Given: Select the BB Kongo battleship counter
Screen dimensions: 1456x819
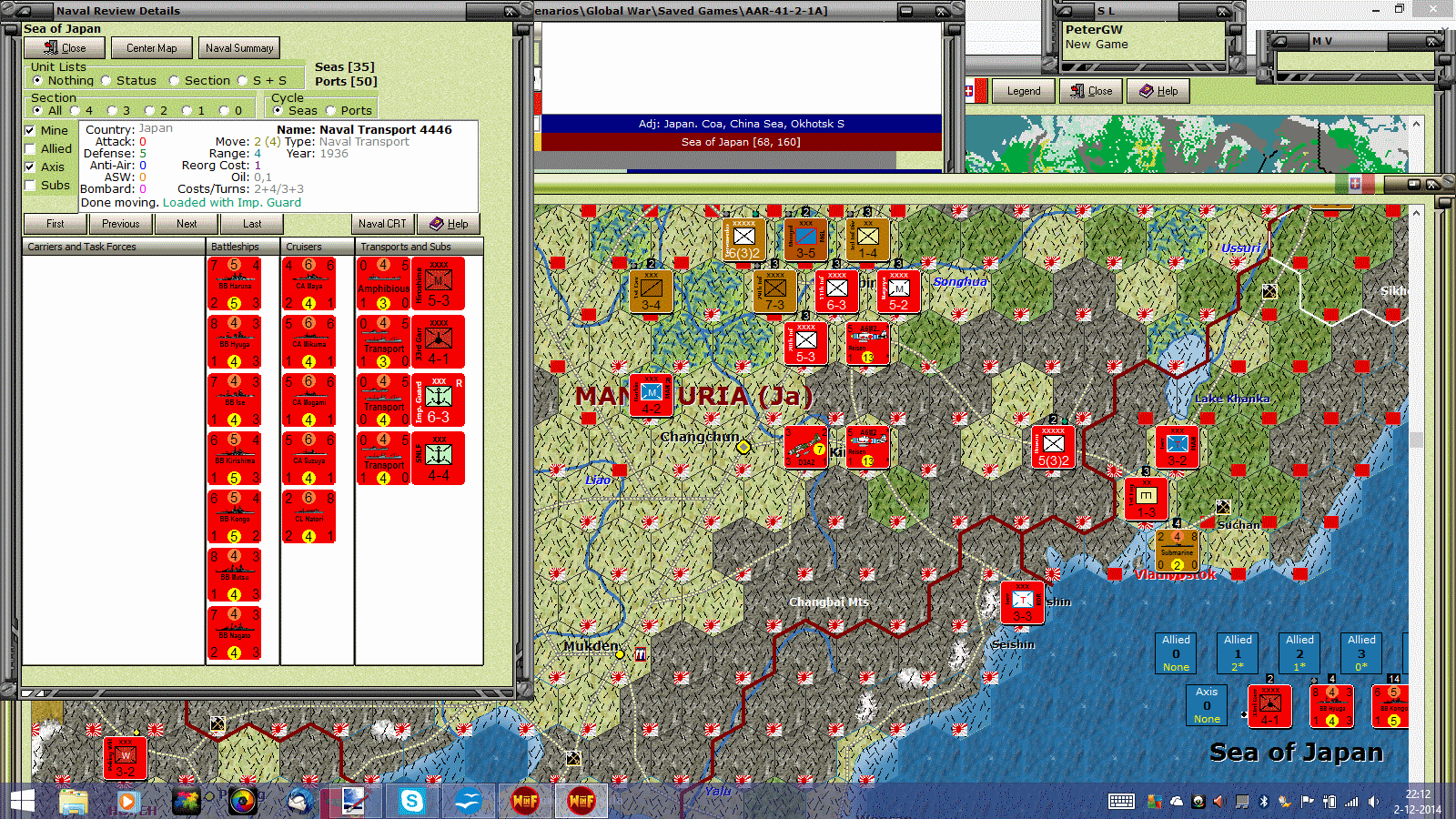Looking at the screenshot, I should pos(235,517).
